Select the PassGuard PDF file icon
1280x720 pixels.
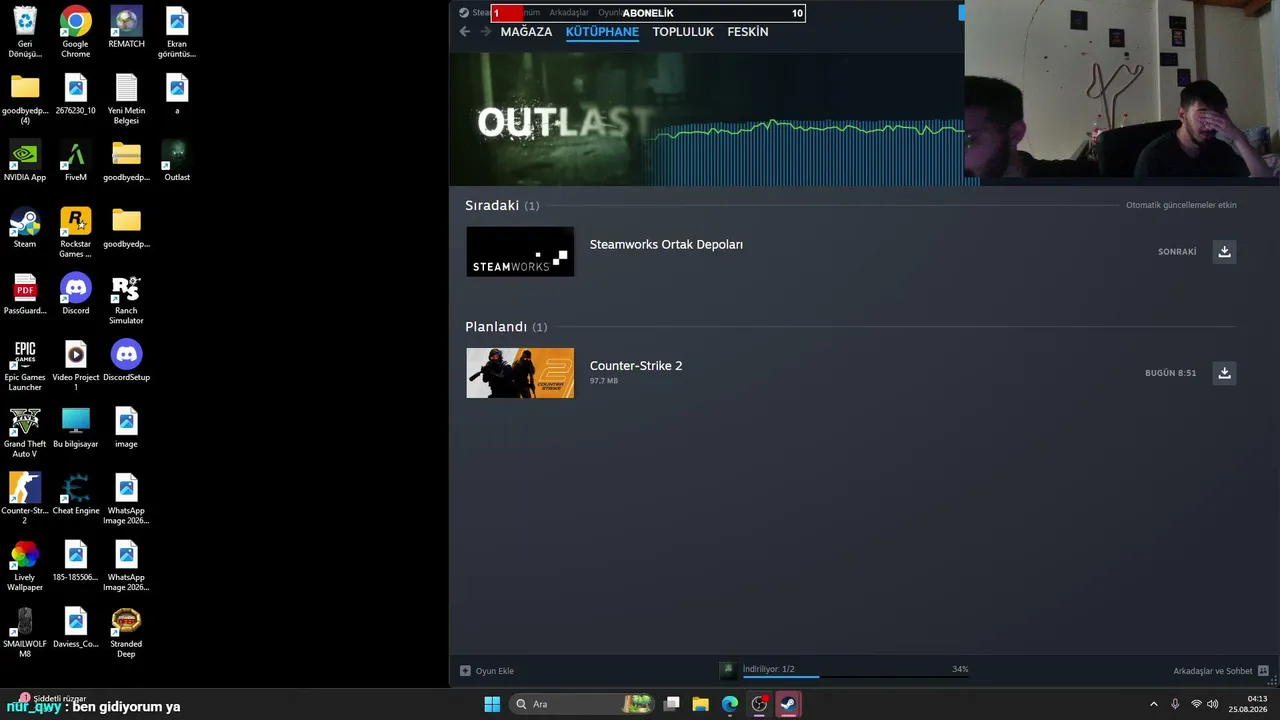pyautogui.click(x=25, y=294)
